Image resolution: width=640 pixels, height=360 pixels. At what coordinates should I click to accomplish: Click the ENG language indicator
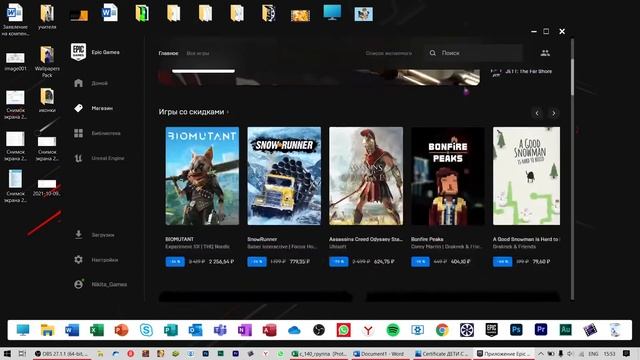(x=593, y=354)
